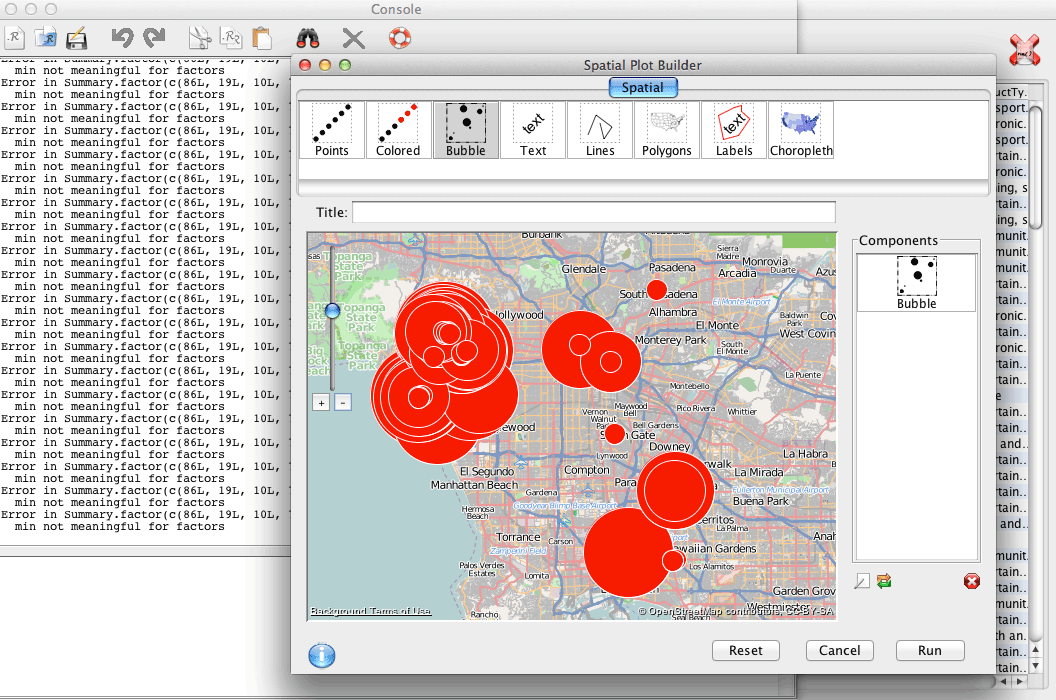Choose the Colored points plot type
This screenshot has width=1056, height=700.
(x=398, y=130)
